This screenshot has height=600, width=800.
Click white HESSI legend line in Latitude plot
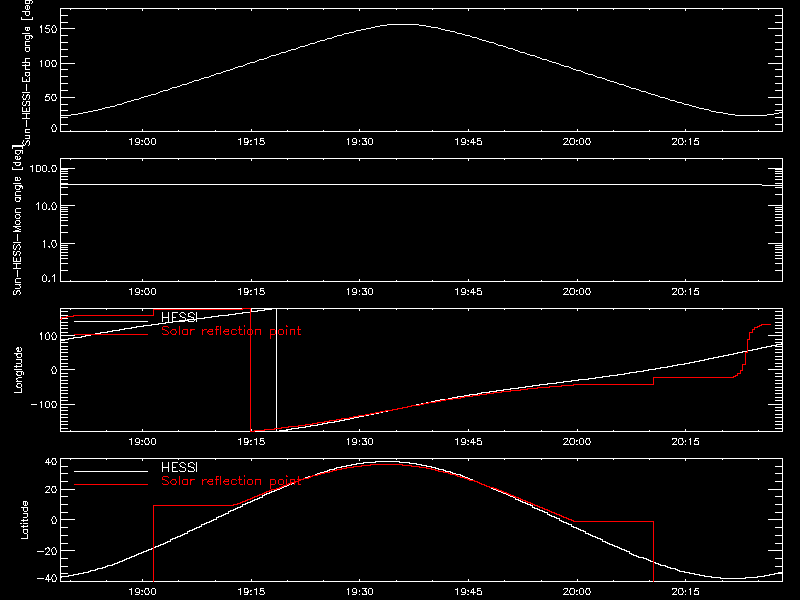111,471
